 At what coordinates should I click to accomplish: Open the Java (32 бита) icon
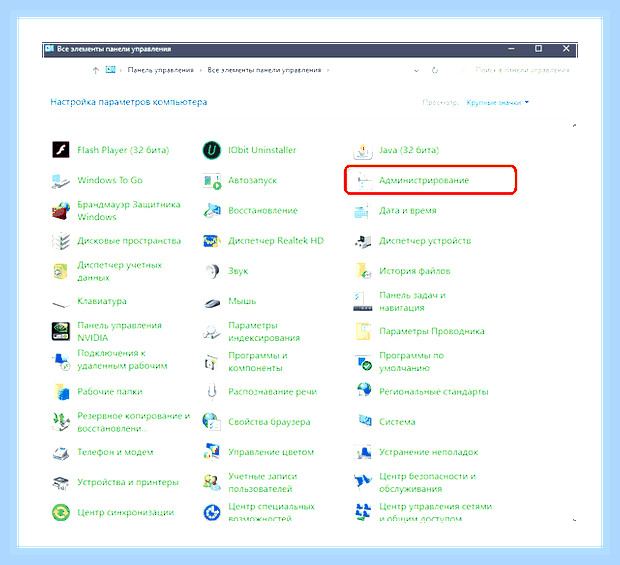(363, 151)
